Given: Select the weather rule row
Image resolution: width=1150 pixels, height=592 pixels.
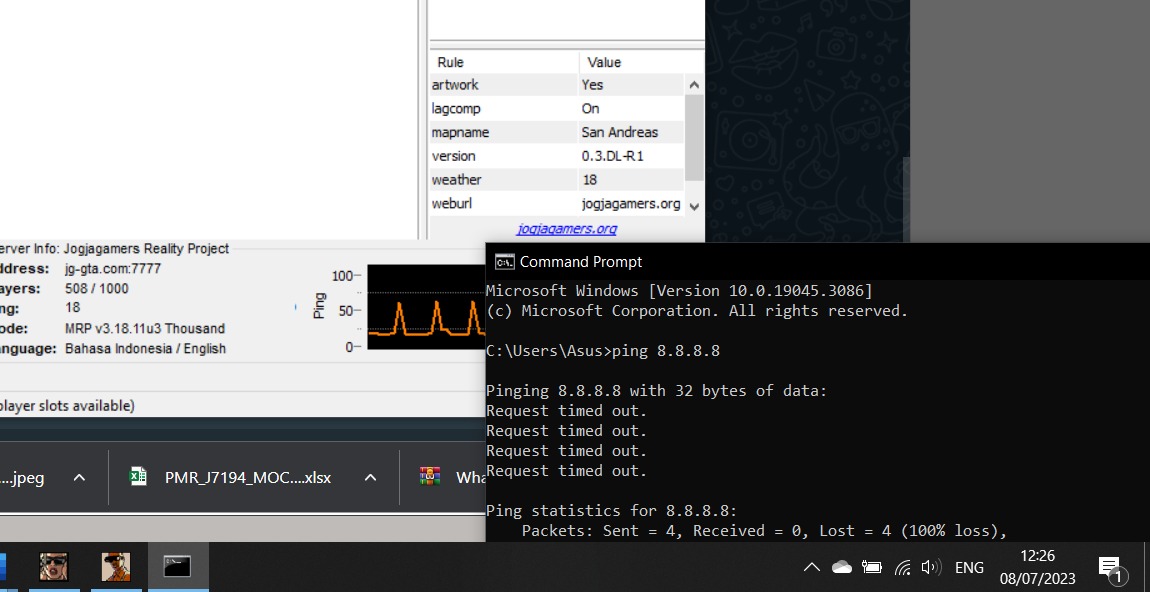Looking at the screenshot, I should (557, 180).
